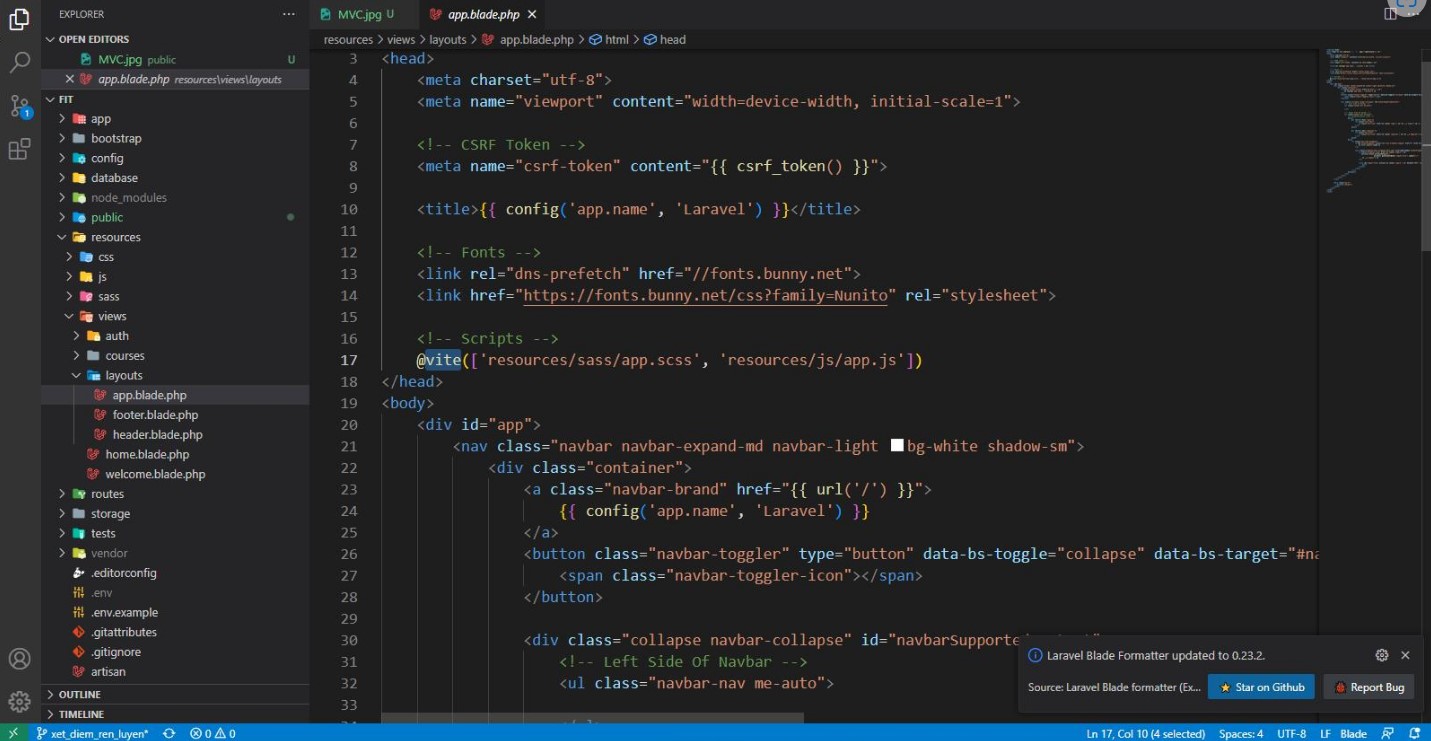Click the Report Bug button

pos(1368,687)
